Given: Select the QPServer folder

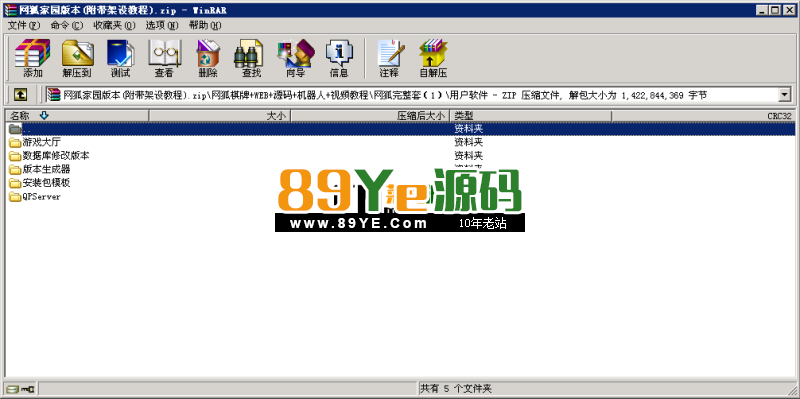Looking at the screenshot, I should point(35,196).
